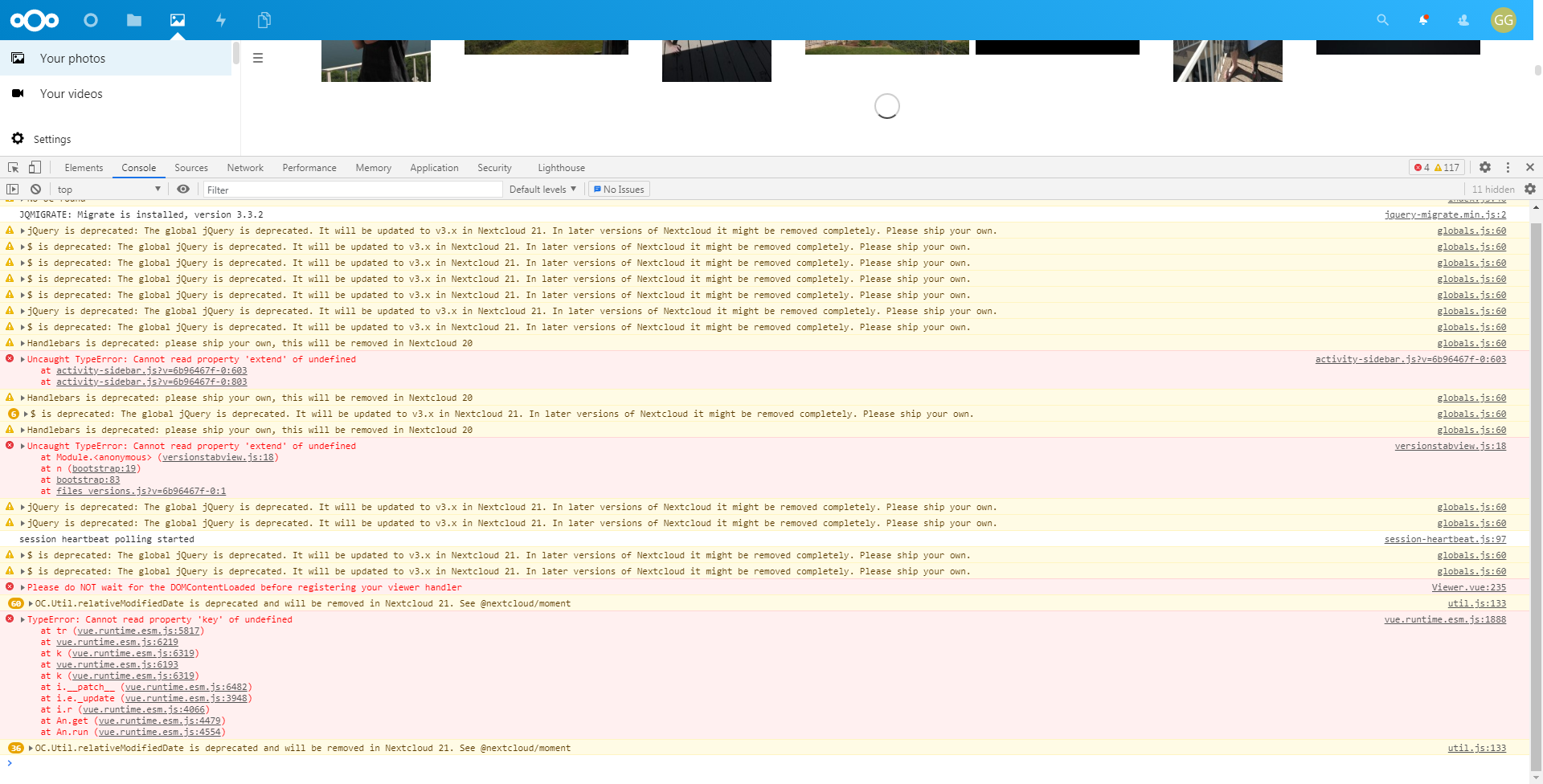Screen dimensions: 1543x784
Task: Open activity-sidebar.js:603 stack trace link
Action: point(151,370)
